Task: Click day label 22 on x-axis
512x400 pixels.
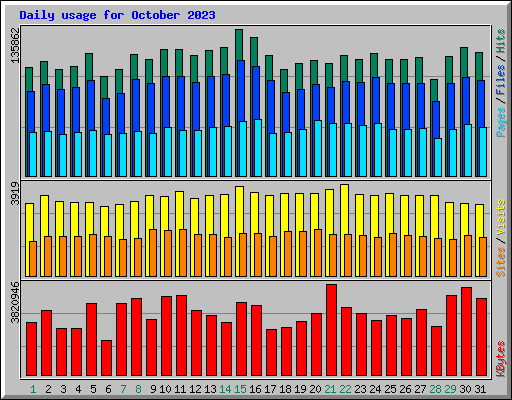Action: (x=345, y=389)
